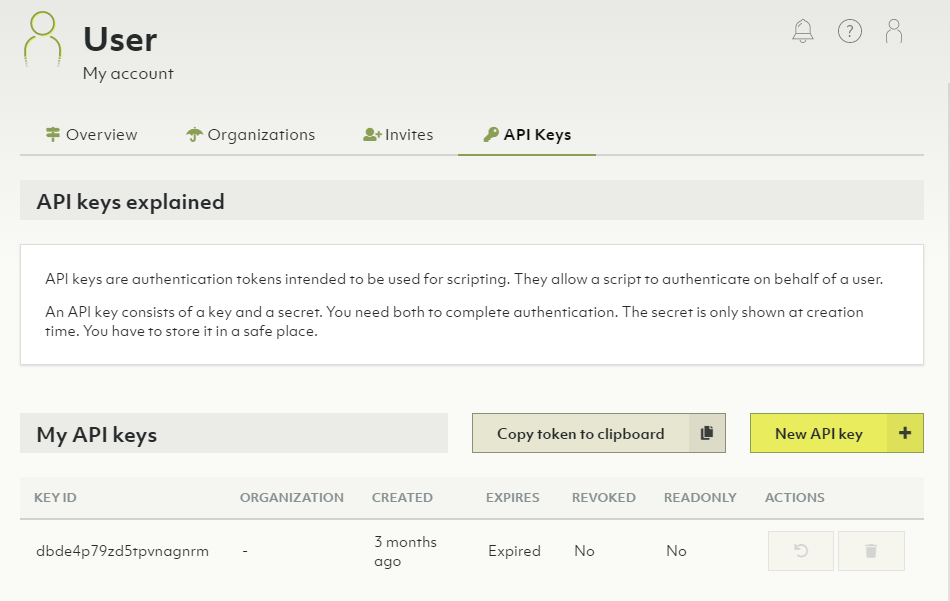Click the plus icon on New API key
The width and height of the screenshot is (950, 601).
click(905, 433)
